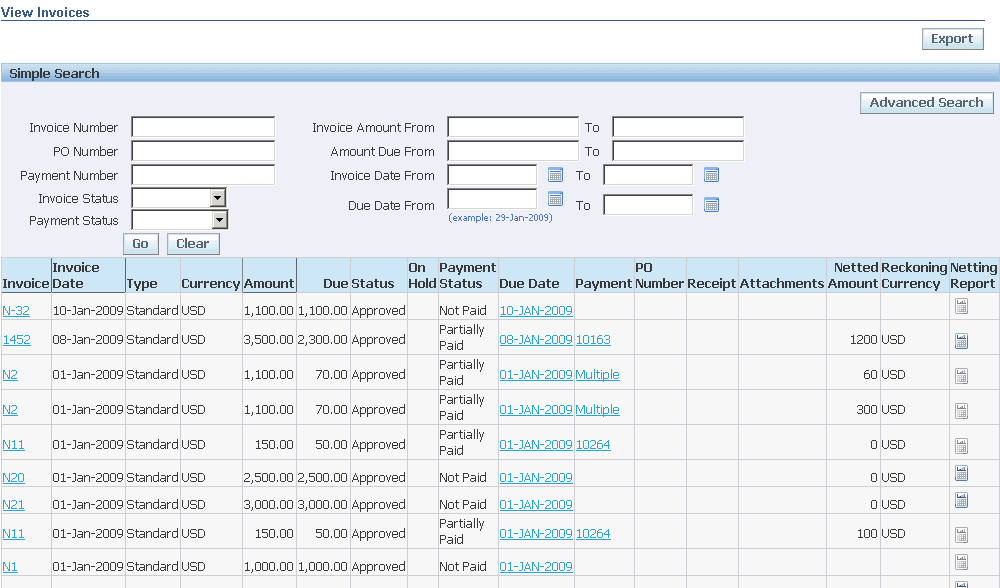The height and width of the screenshot is (588, 1000).
Task: Open calendar picker for Invoice Date To
Action: pyautogui.click(x=711, y=175)
